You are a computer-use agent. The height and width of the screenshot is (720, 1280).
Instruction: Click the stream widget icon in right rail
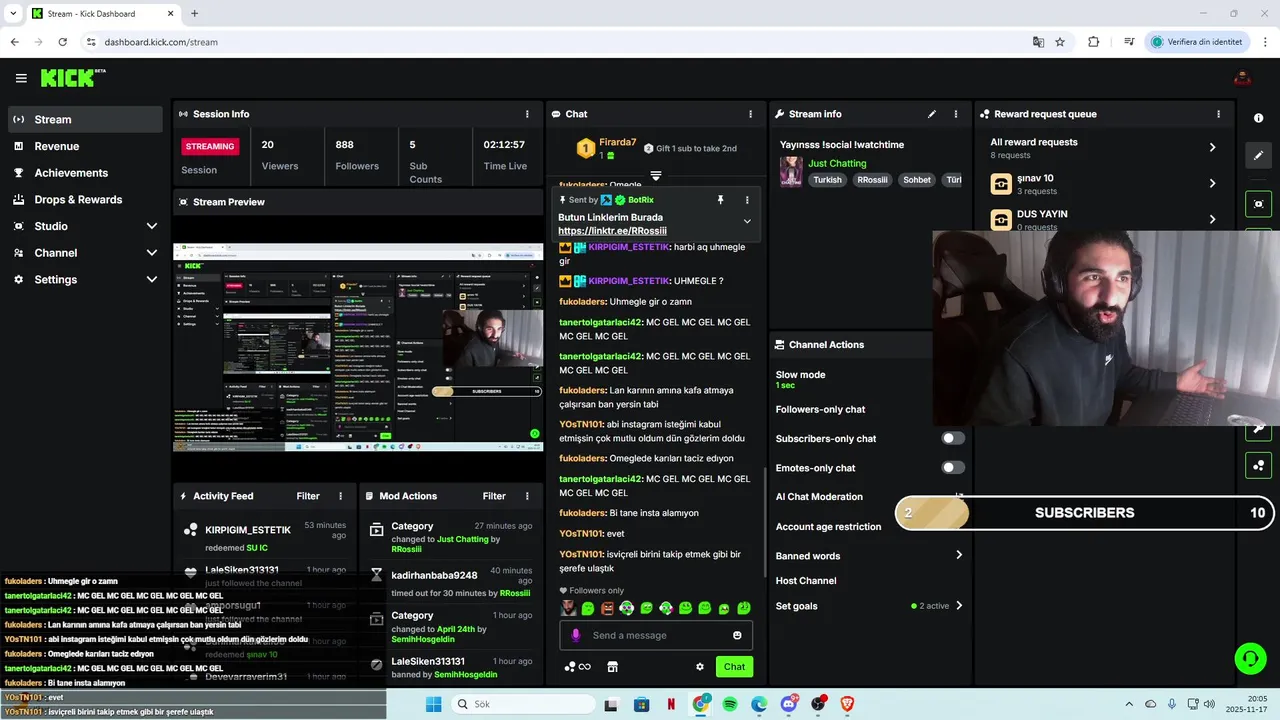[x=1258, y=204]
